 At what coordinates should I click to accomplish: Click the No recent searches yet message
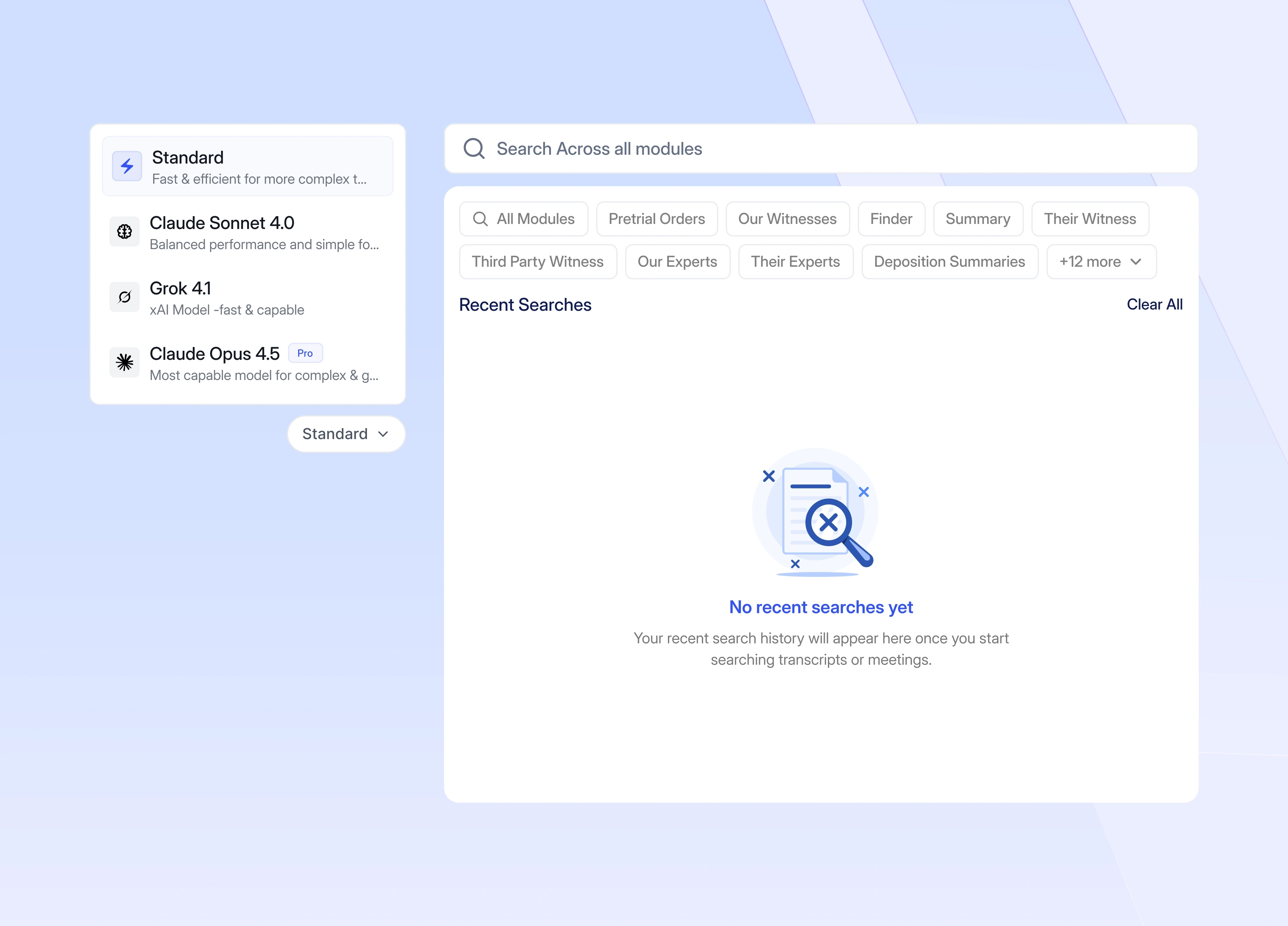pyautogui.click(x=821, y=607)
